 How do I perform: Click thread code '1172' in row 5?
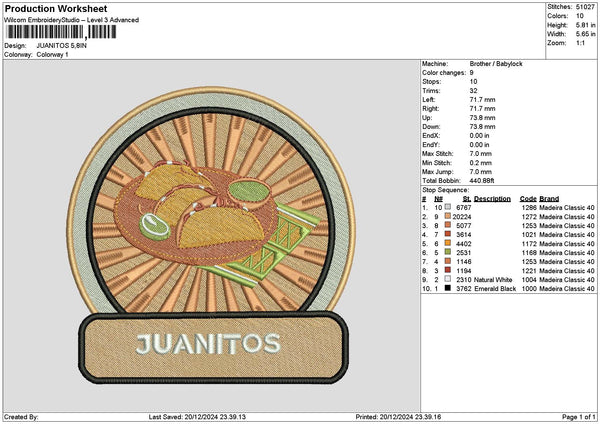(x=529, y=244)
